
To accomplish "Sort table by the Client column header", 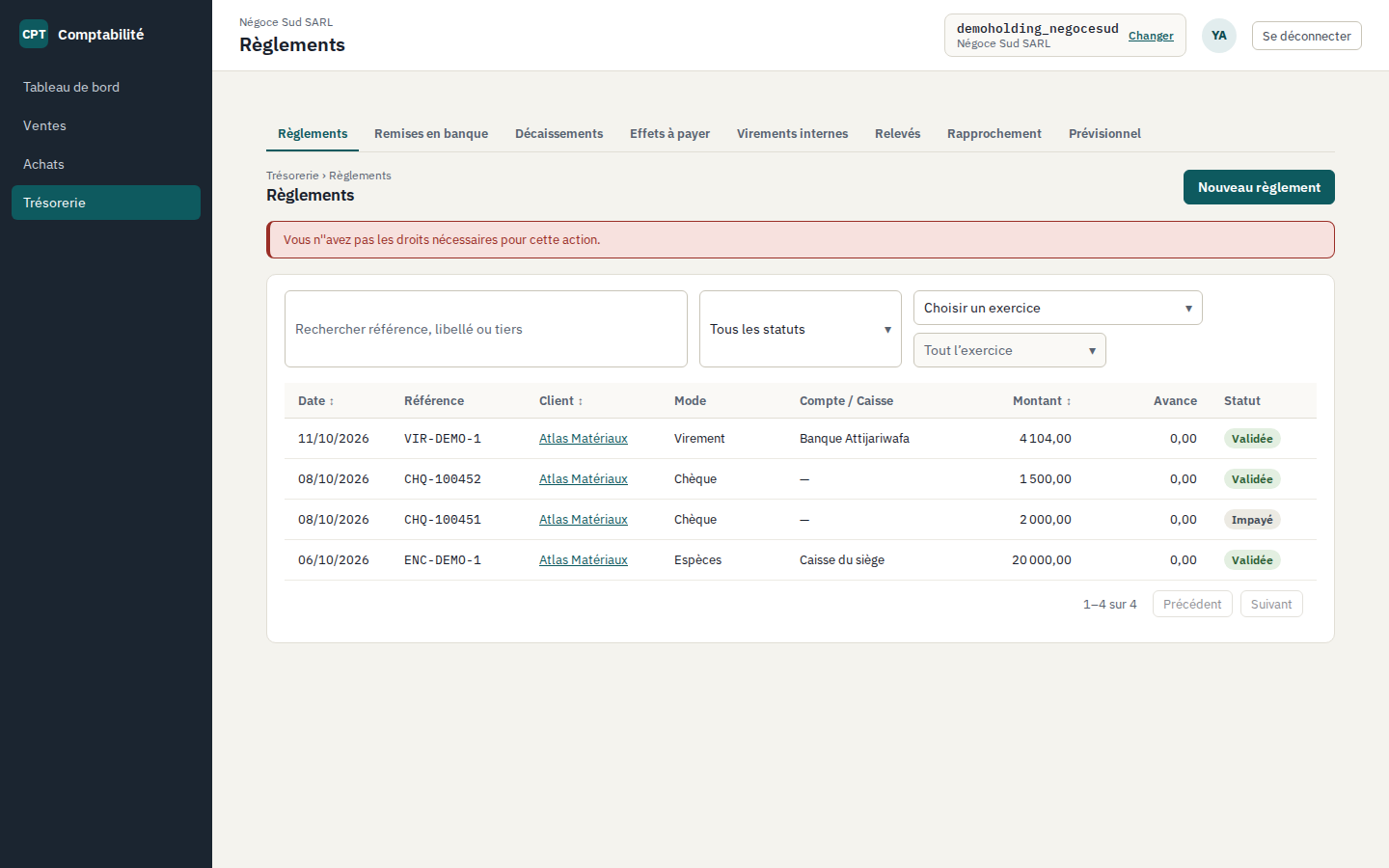I will [x=560, y=400].
